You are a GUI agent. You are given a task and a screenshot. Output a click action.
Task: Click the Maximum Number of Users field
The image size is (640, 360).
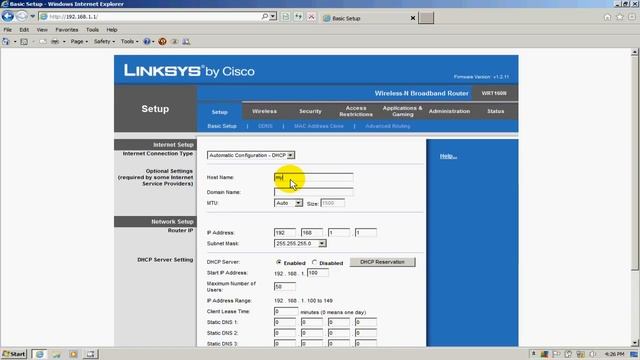pos(284,287)
